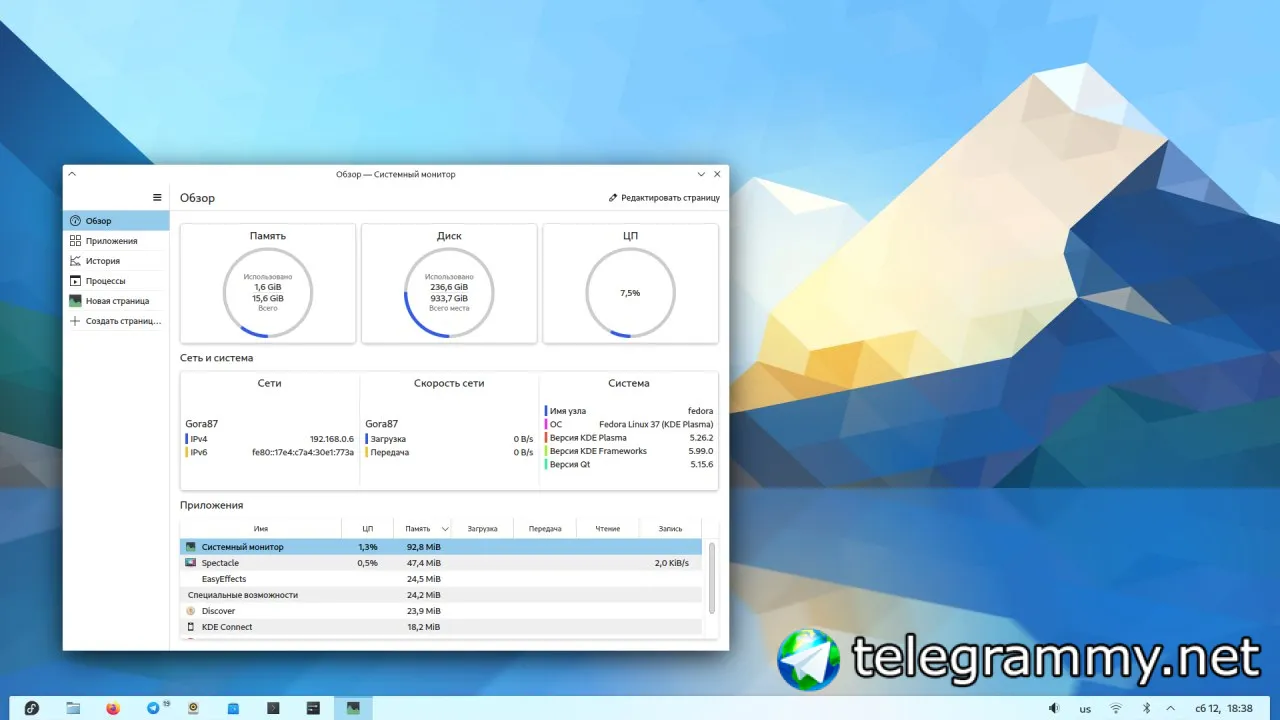Click the Bluetooth icon in the system tray

[1147, 708]
